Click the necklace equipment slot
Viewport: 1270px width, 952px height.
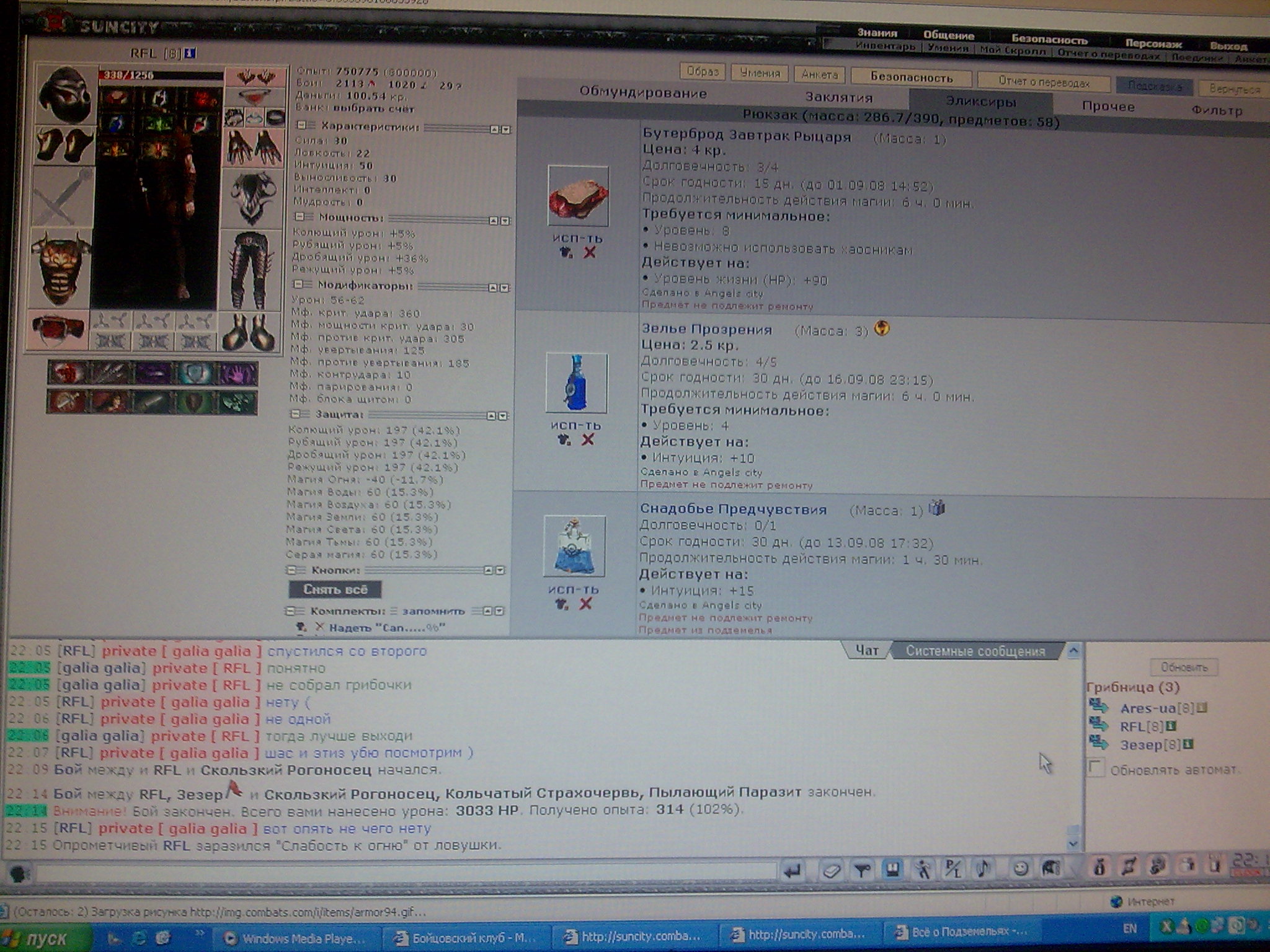pos(254,97)
